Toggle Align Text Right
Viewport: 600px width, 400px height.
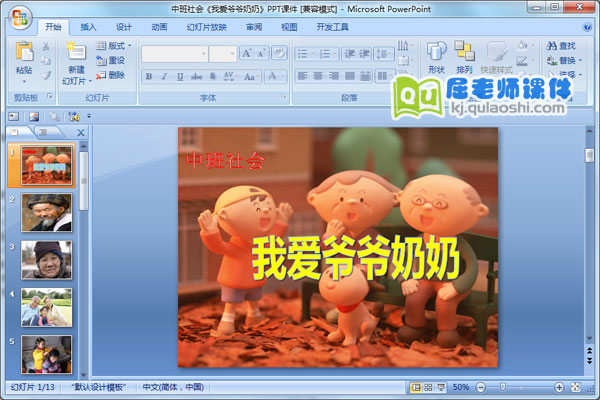pos(333,76)
